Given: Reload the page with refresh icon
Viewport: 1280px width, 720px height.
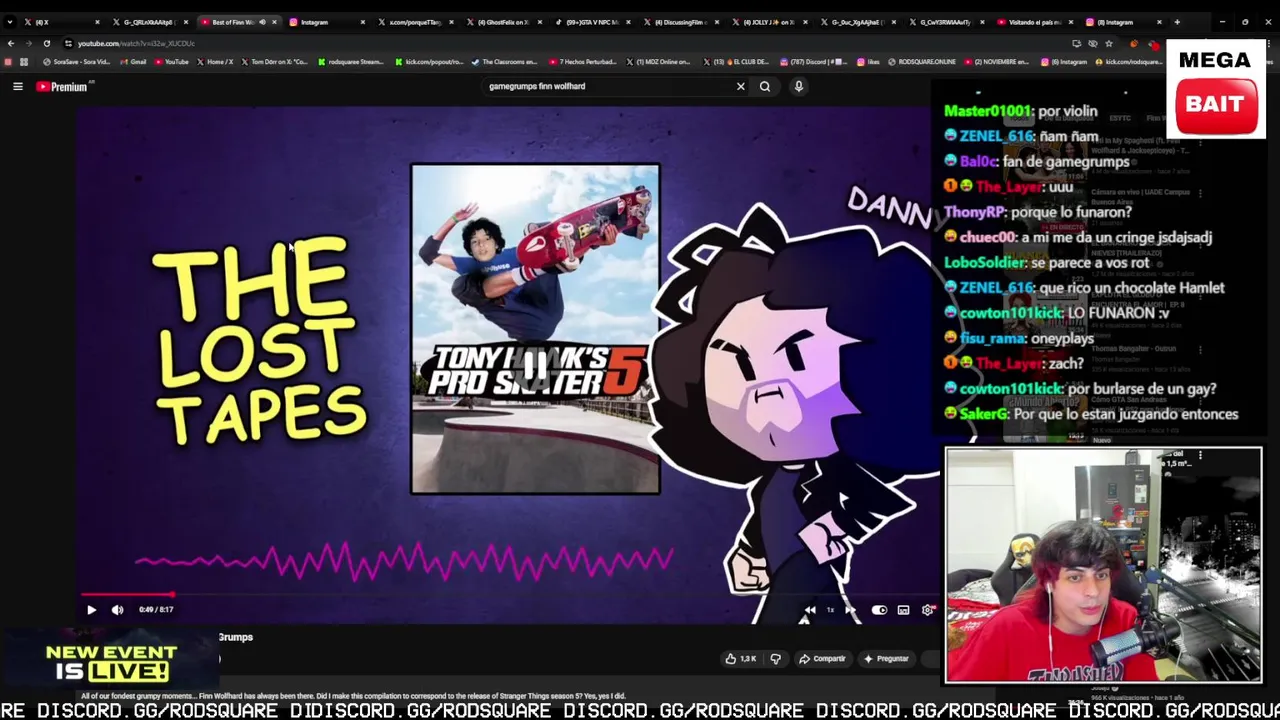Looking at the screenshot, I should click(46, 43).
